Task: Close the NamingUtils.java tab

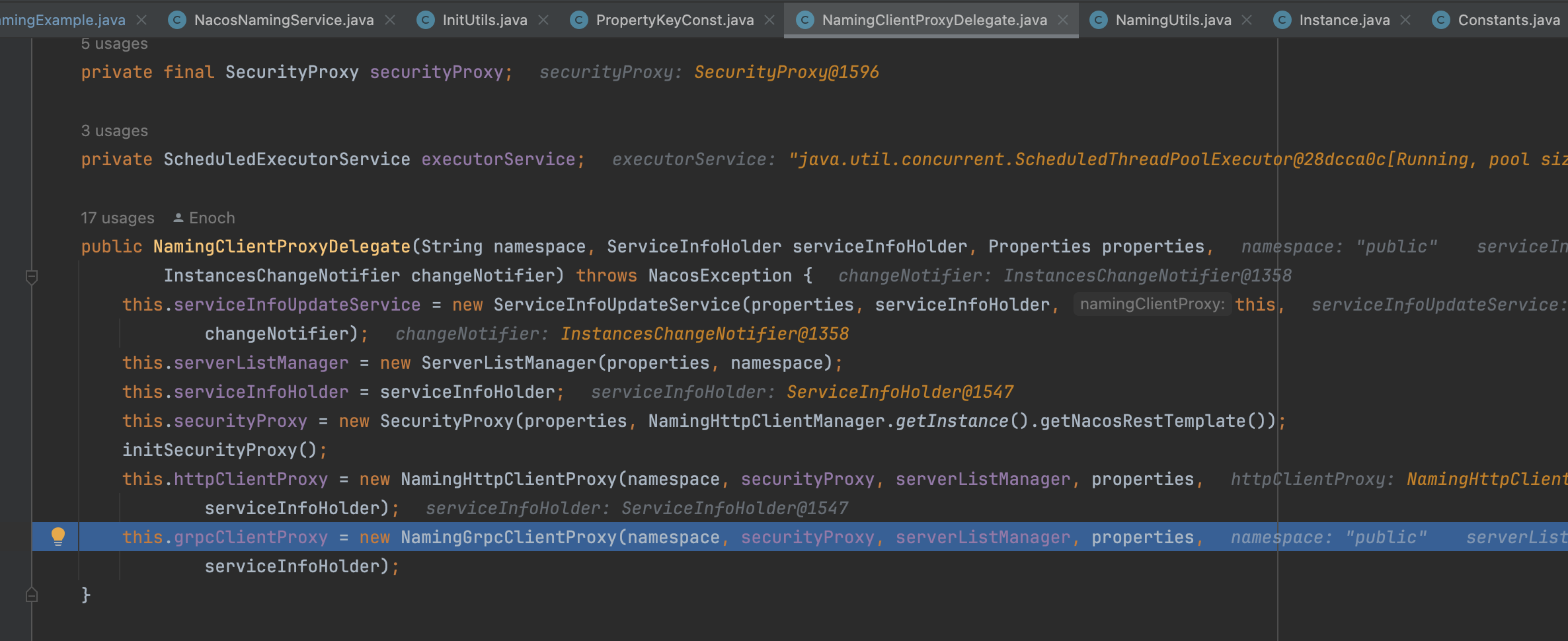Action: tap(1247, 20)
